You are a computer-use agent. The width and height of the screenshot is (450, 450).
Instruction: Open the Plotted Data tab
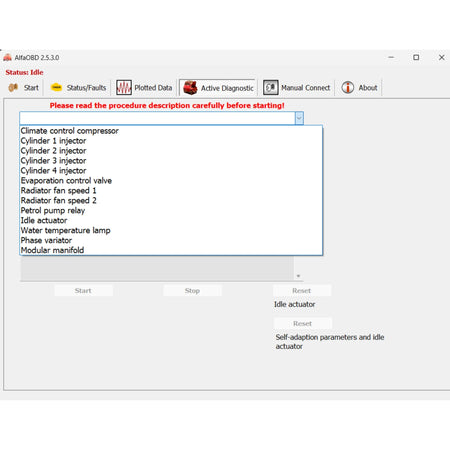[145, 88]
